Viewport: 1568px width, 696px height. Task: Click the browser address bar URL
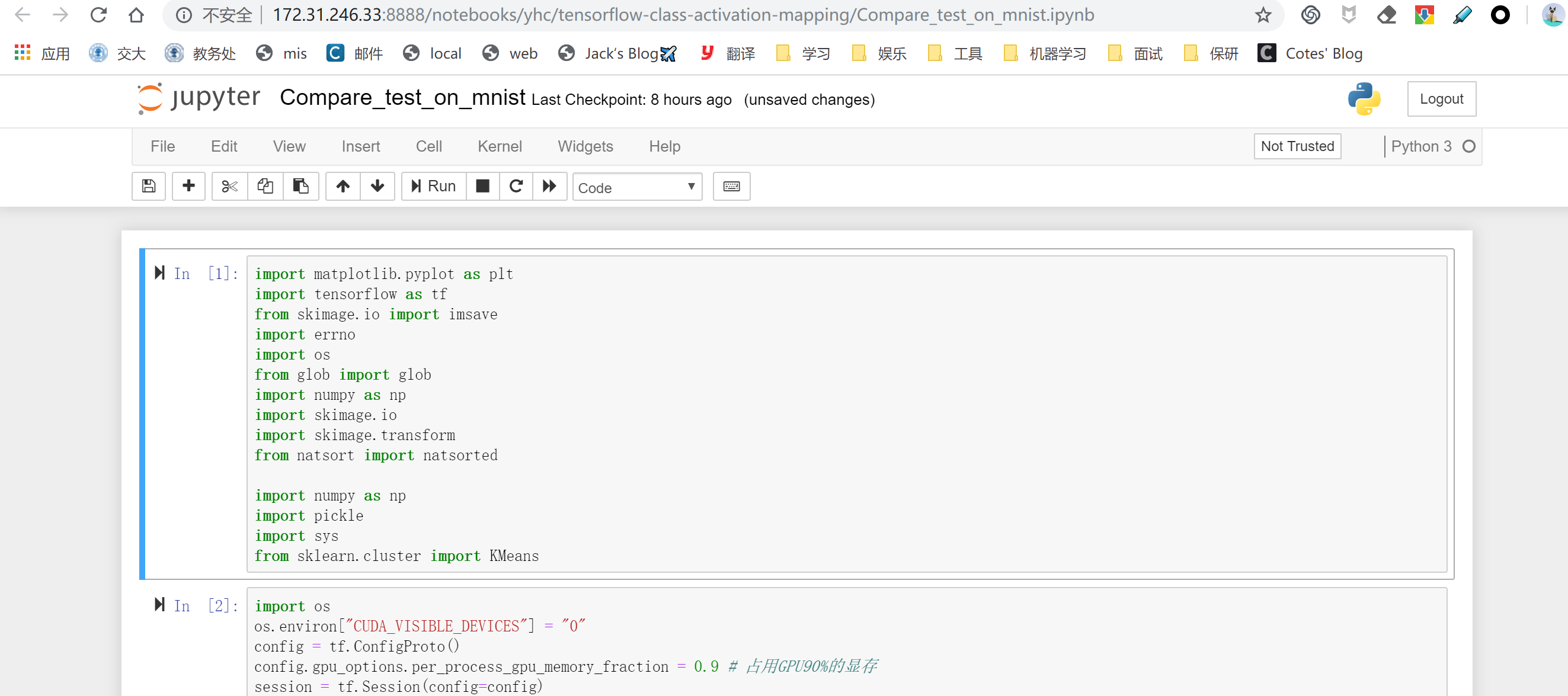point(683,15)
